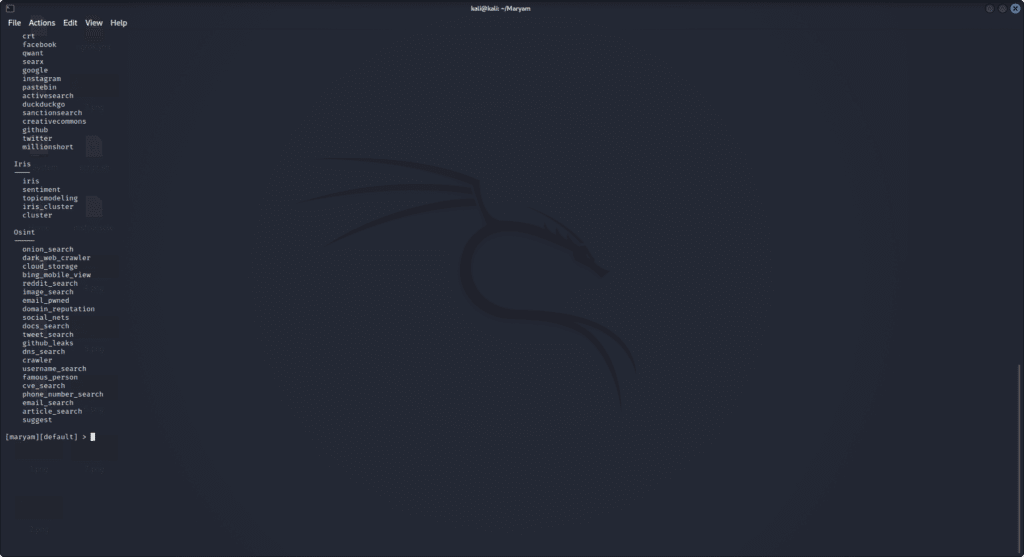Maximize the terminal window

point(1002,8)
